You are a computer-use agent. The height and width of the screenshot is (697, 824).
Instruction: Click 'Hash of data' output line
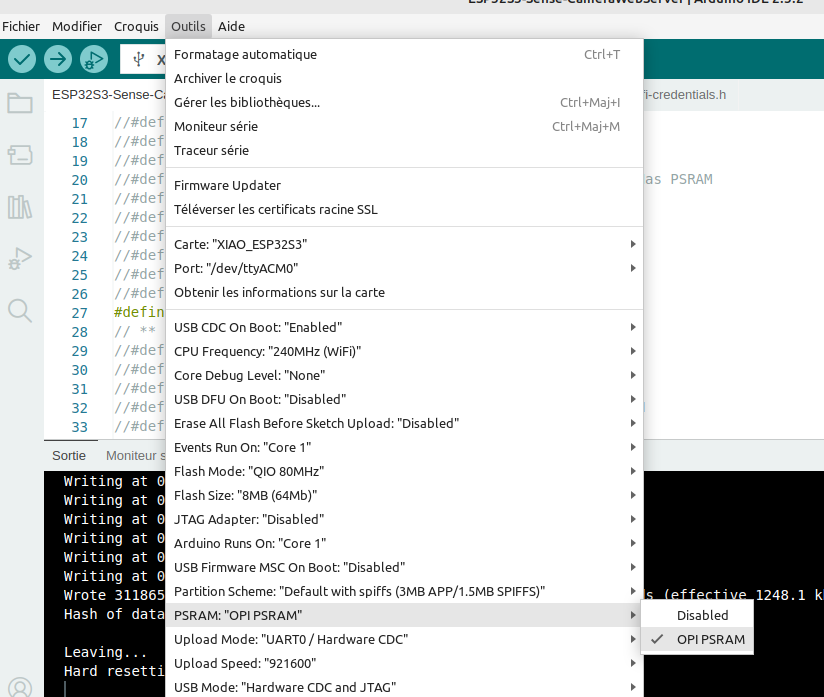point(114,614)
